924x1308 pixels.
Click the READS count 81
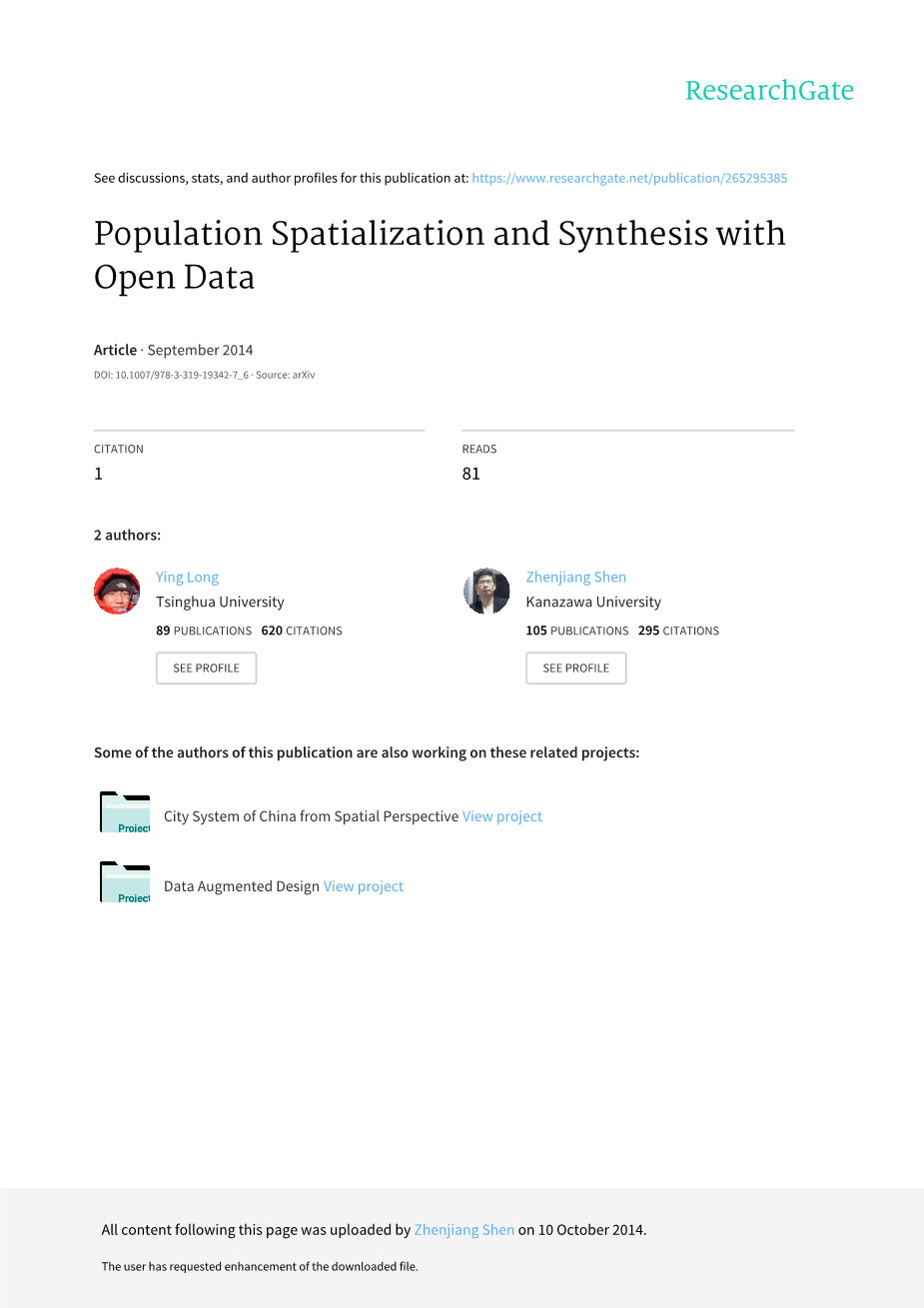click(x=471, y=474)
